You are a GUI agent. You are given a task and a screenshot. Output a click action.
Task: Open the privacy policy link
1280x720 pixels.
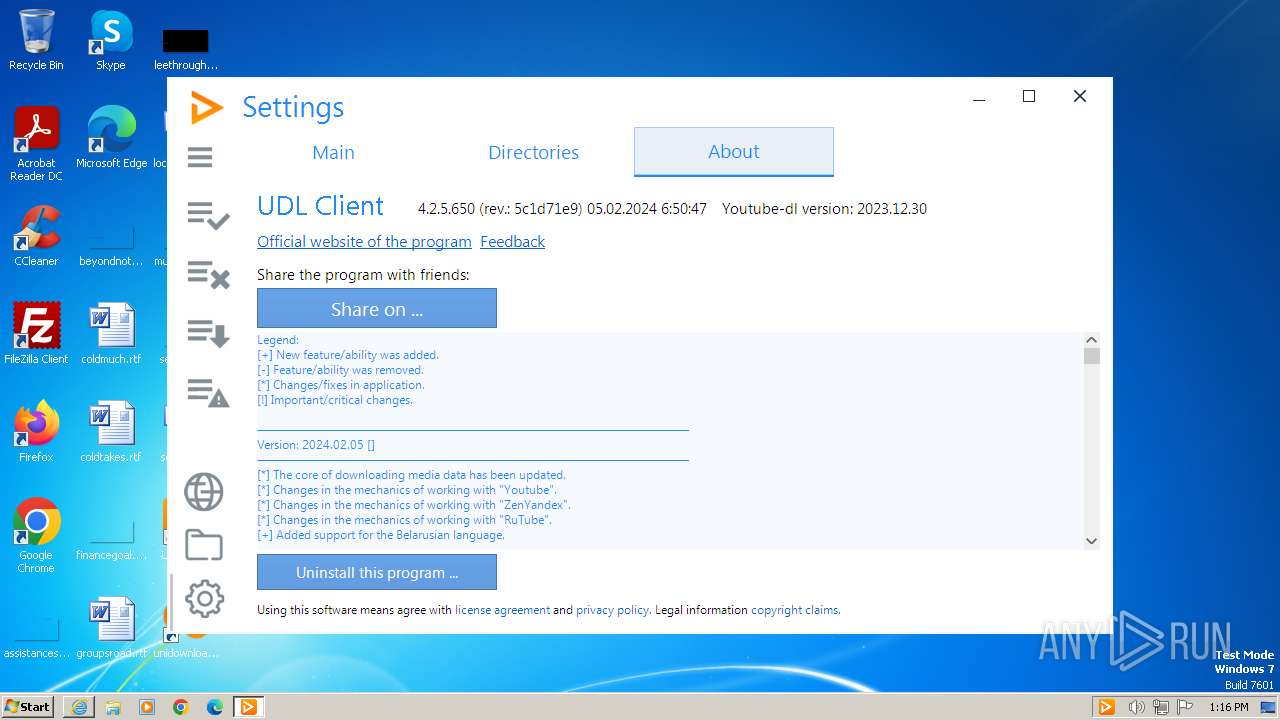tap(612, 610)
